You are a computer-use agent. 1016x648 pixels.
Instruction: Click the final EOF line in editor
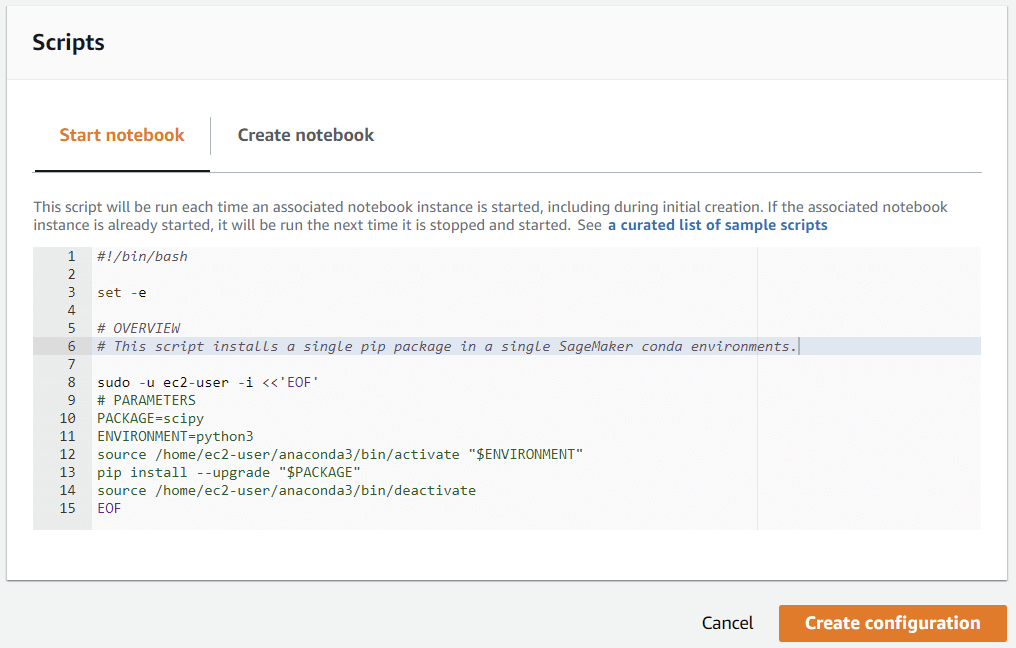pyautogui.click(x=109, y=508)
